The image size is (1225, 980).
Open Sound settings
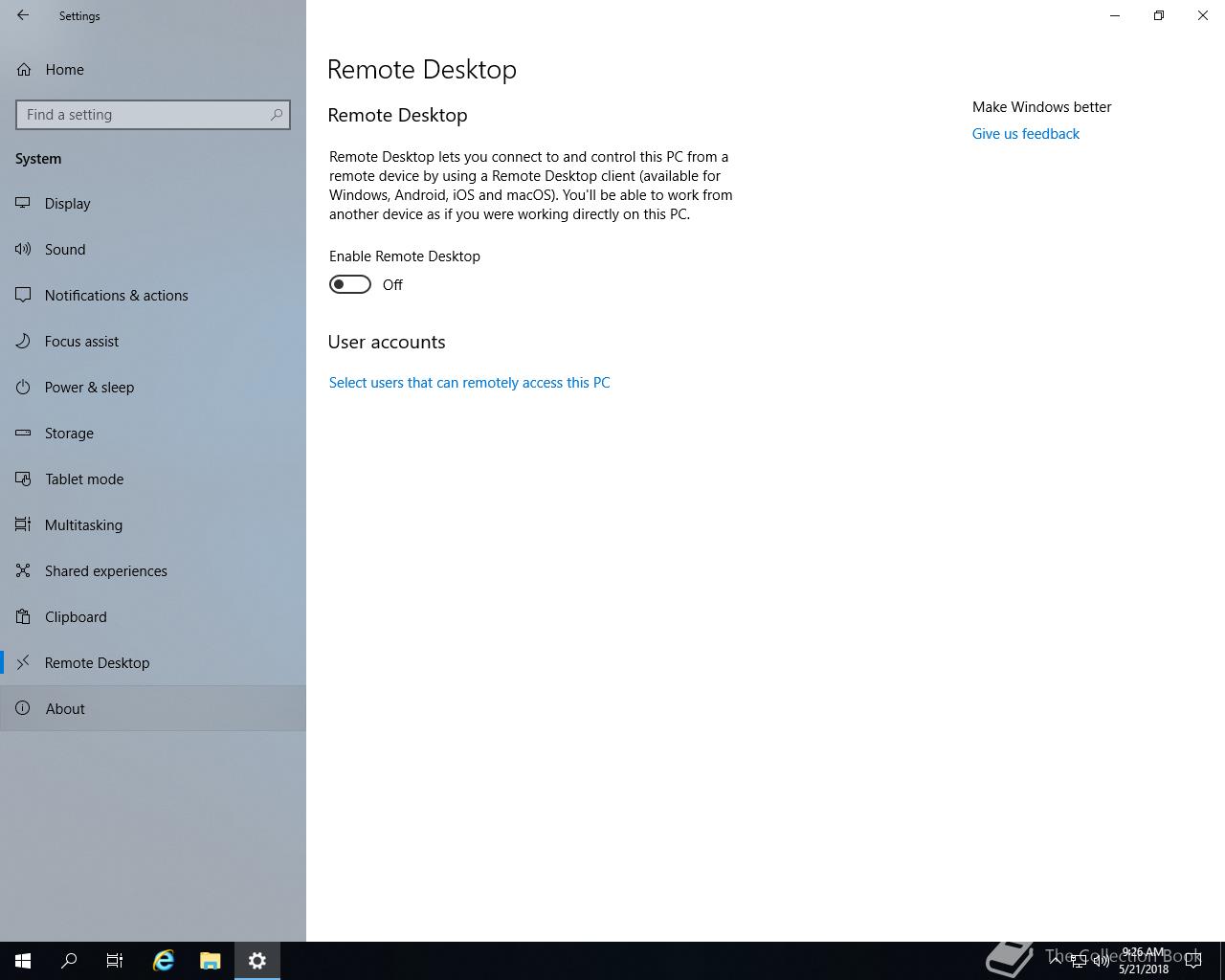[x=153, y=249]
